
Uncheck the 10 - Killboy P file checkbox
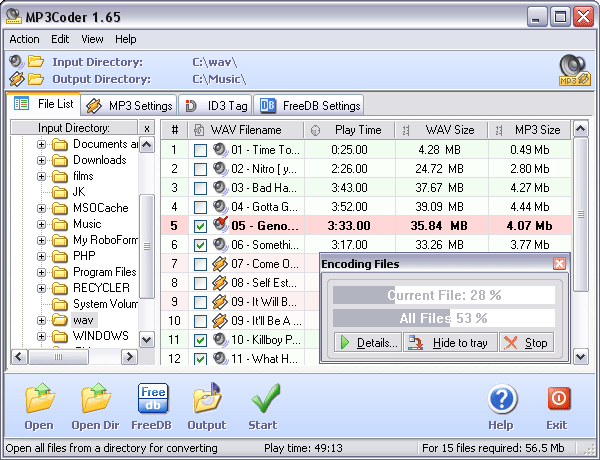[x=201, y=340]
